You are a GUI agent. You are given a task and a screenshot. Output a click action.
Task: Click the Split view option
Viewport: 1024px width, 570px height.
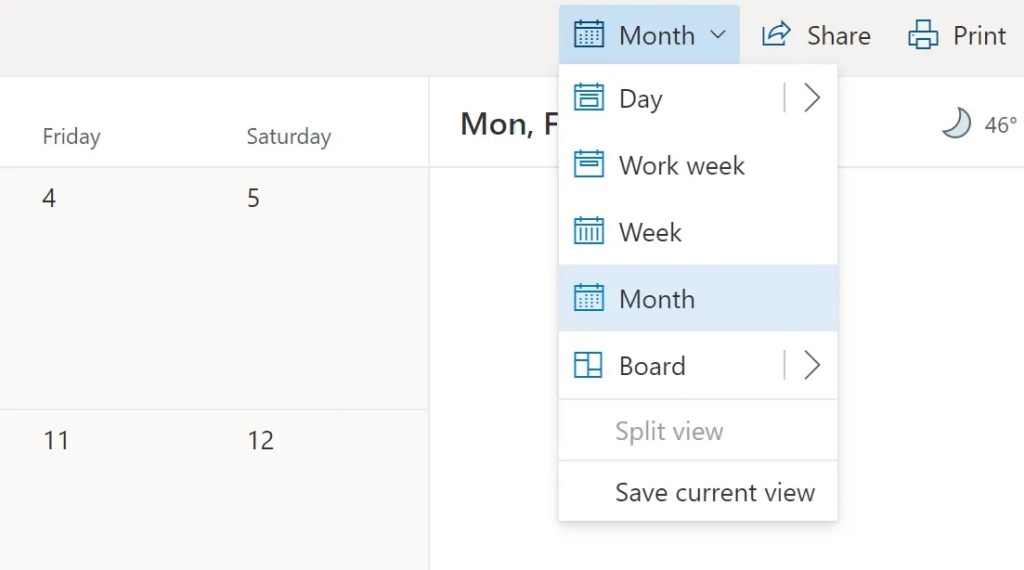[x=669, y=432]
